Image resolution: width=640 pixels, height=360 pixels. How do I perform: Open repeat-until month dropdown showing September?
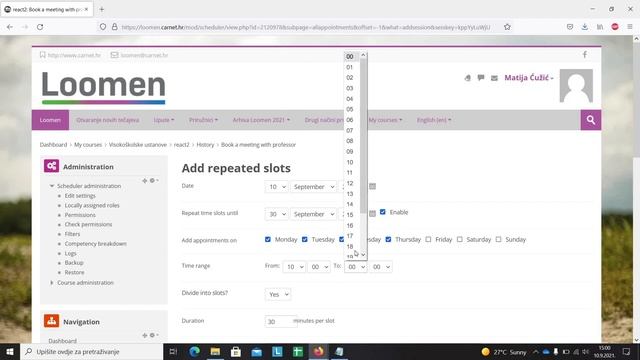tap(313, 214)
